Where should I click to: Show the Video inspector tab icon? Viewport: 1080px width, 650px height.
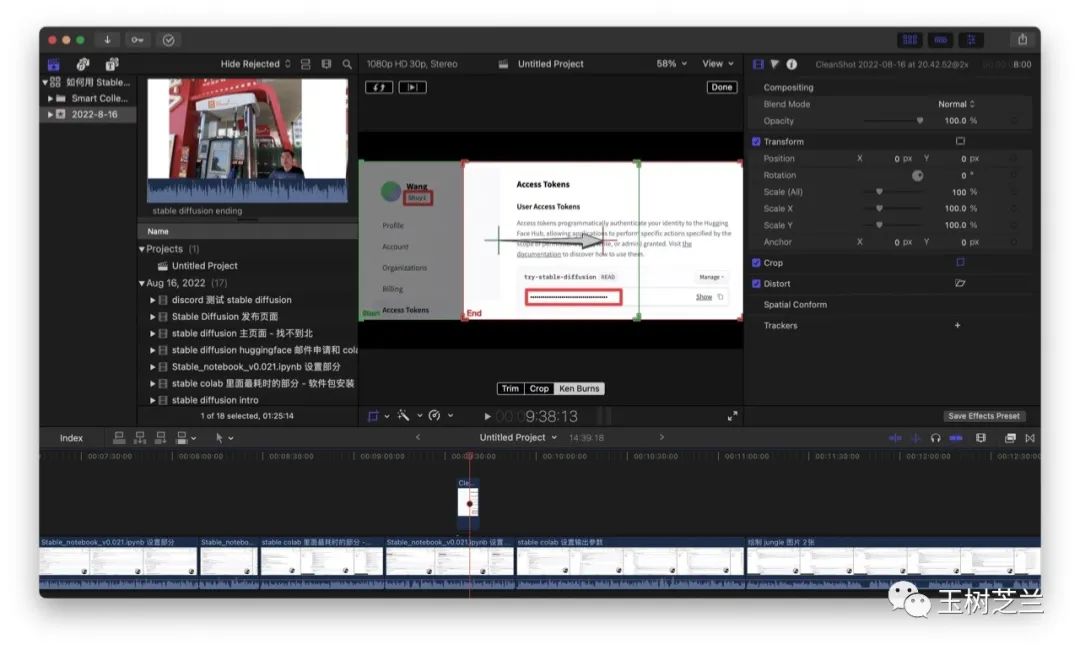(x=758, y=64)
